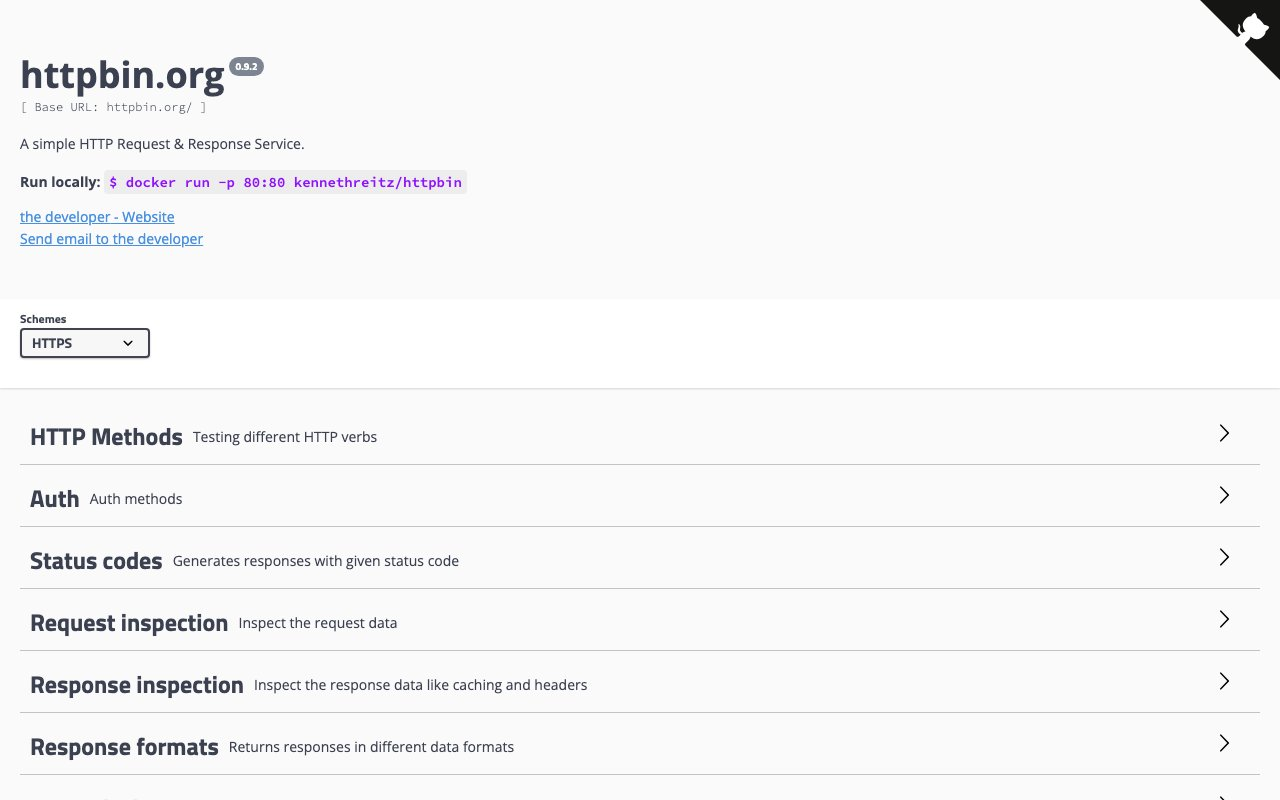
Task: Click the 0.9.2 version badge
Action: 246,66
